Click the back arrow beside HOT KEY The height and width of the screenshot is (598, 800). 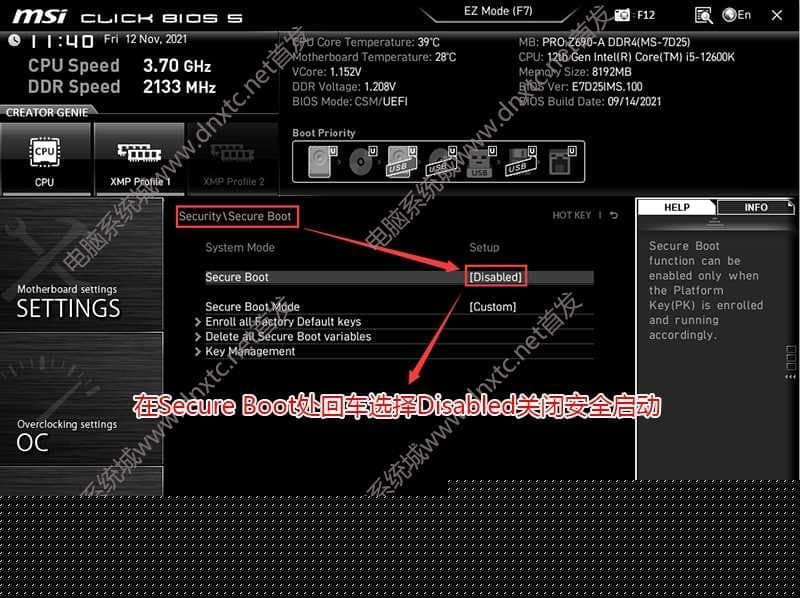click(613, 215)
